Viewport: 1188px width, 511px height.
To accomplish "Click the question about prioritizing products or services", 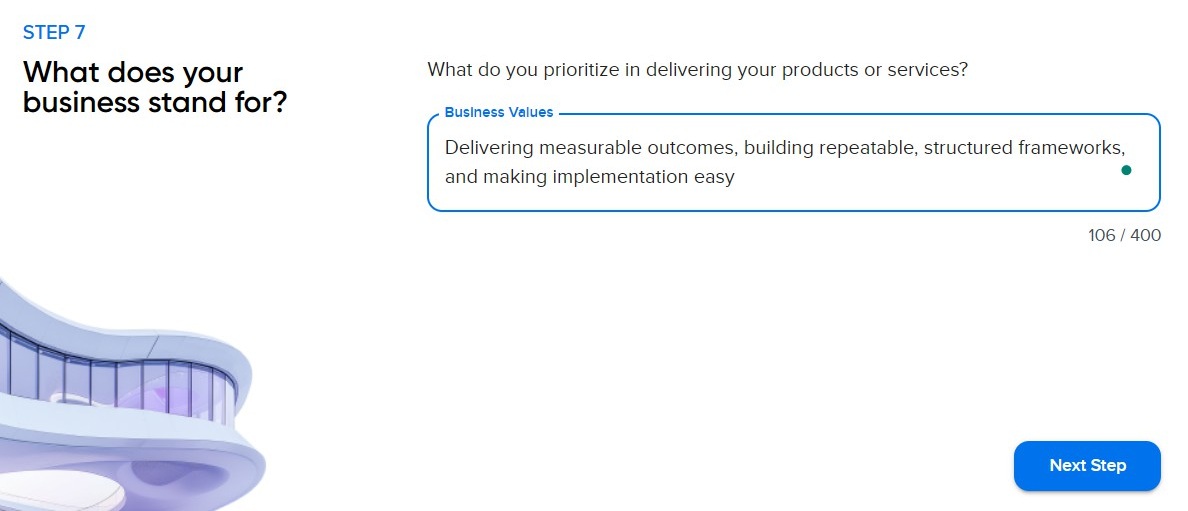I will (x=697, y=70).
